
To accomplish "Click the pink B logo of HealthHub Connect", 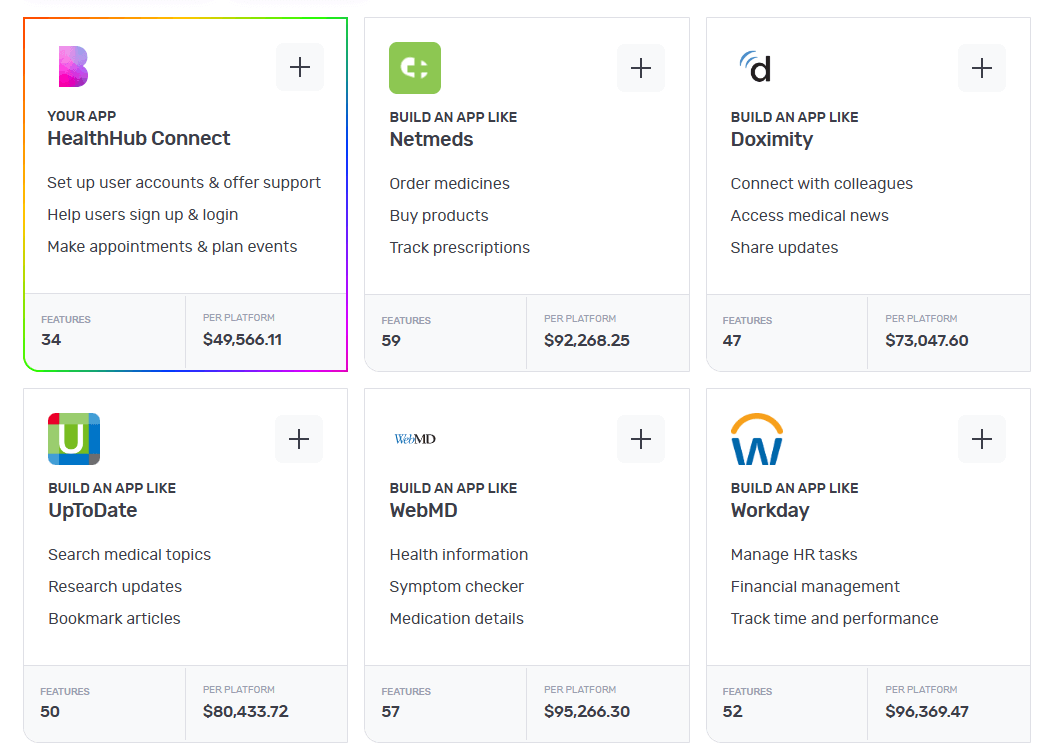I will 73,67.
